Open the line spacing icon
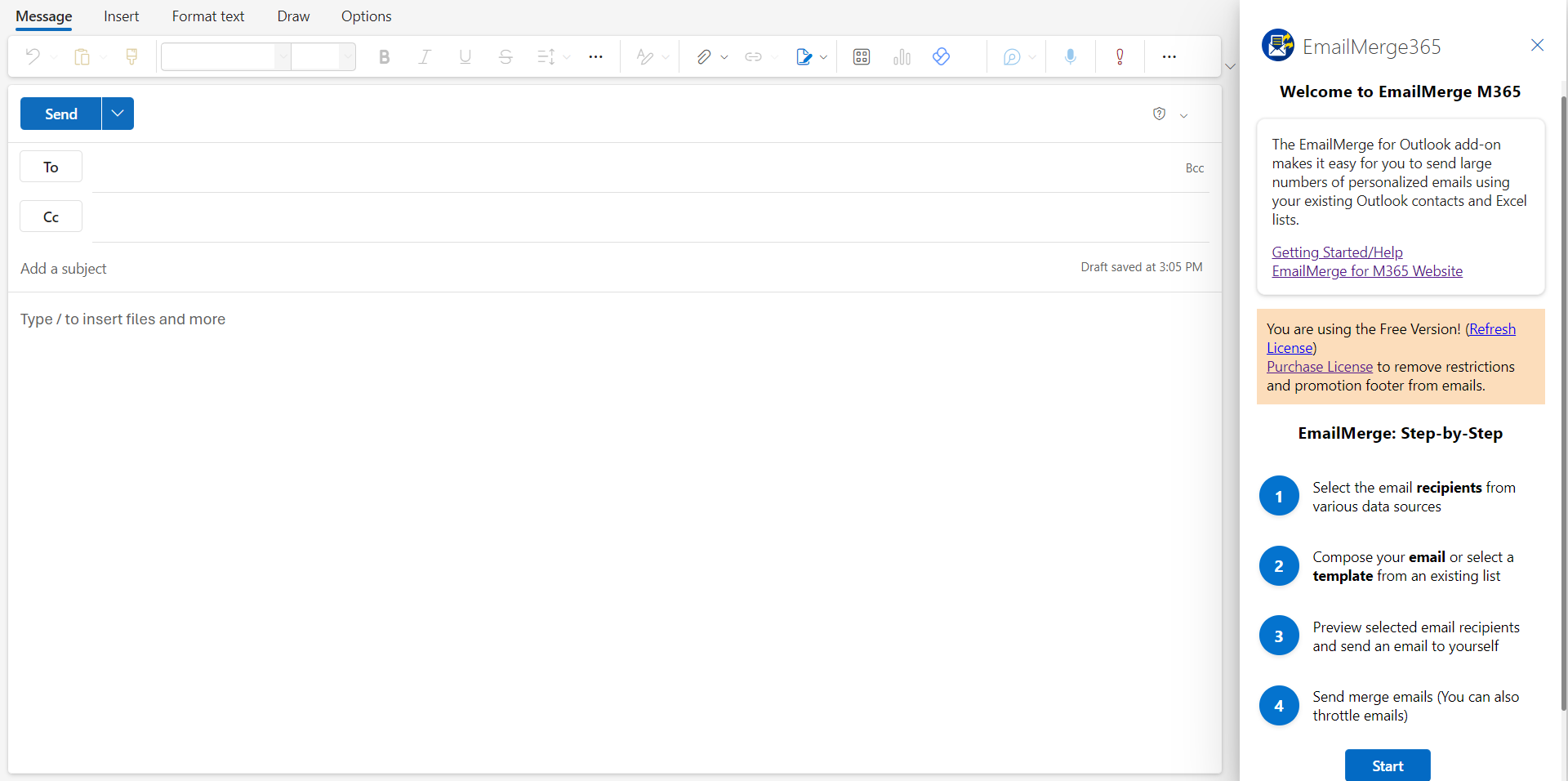The width and height of the screenshot is (1568, 781). coord(546,56)
